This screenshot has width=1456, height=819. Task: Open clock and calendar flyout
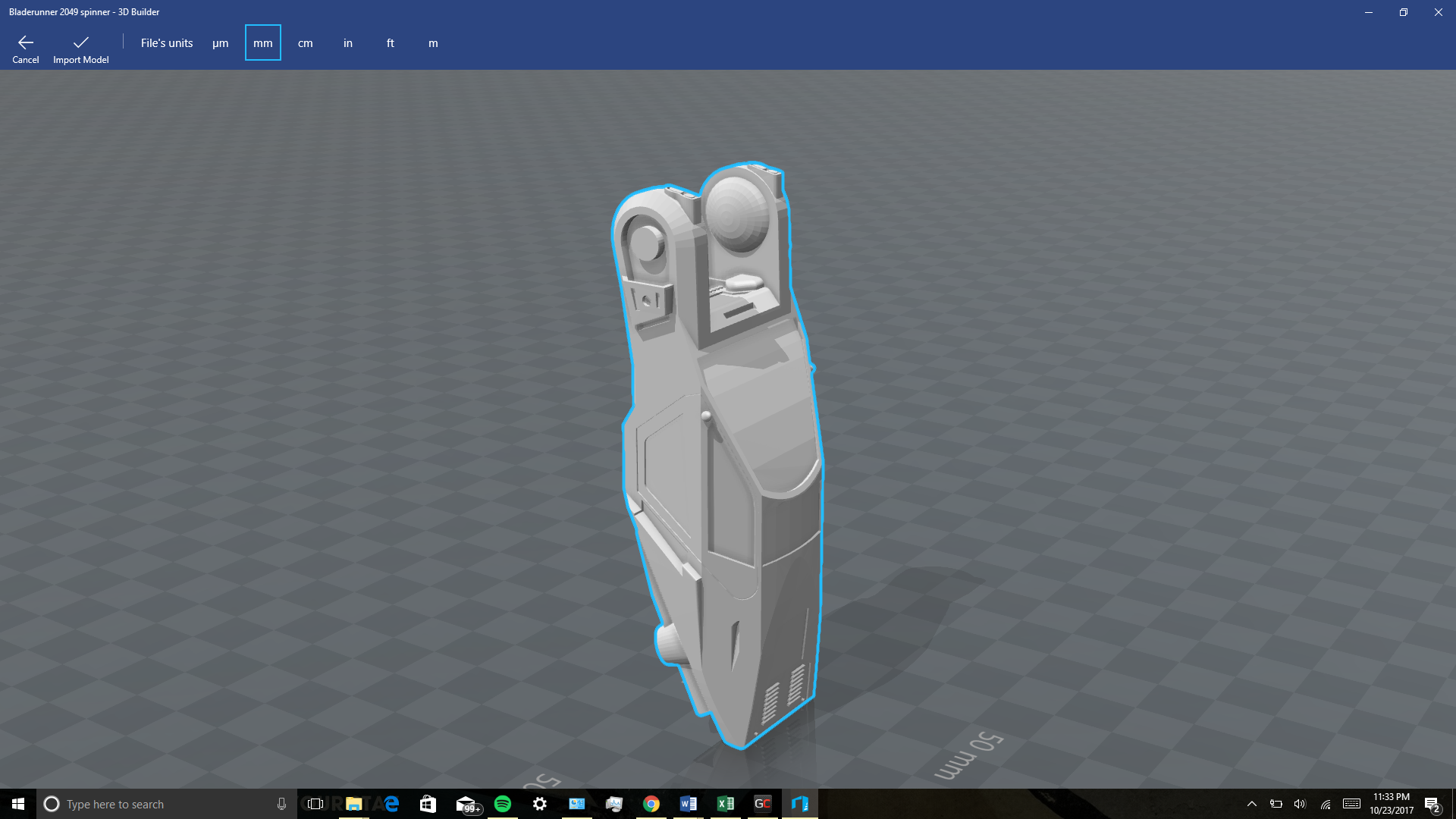click(1392, 804)
